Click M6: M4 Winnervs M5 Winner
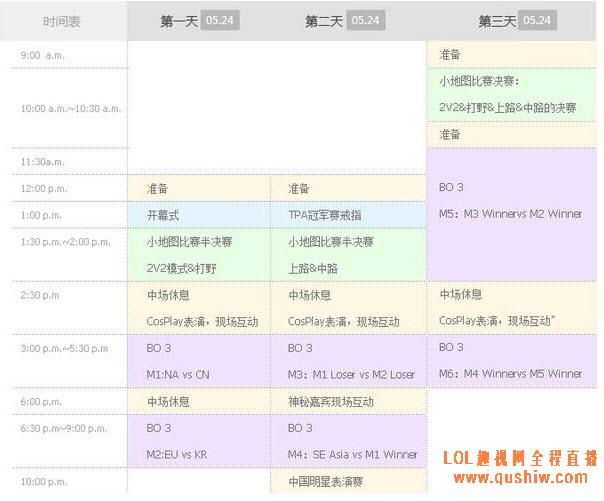This screenshot has height=501, width=604. pyautogui.click(x=510, y=374)
